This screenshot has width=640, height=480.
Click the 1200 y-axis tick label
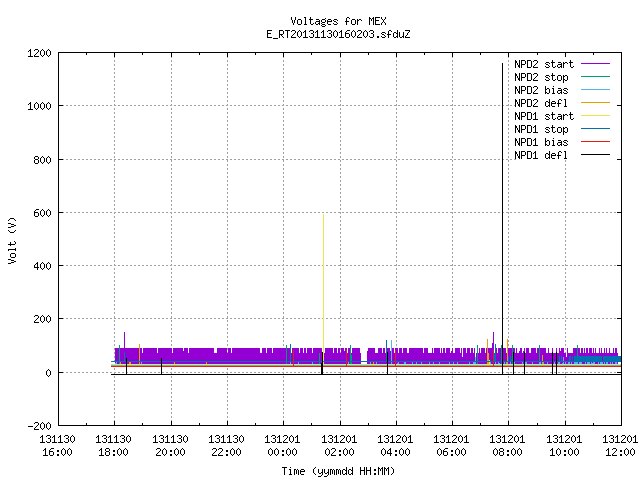(x=39, y=53)
